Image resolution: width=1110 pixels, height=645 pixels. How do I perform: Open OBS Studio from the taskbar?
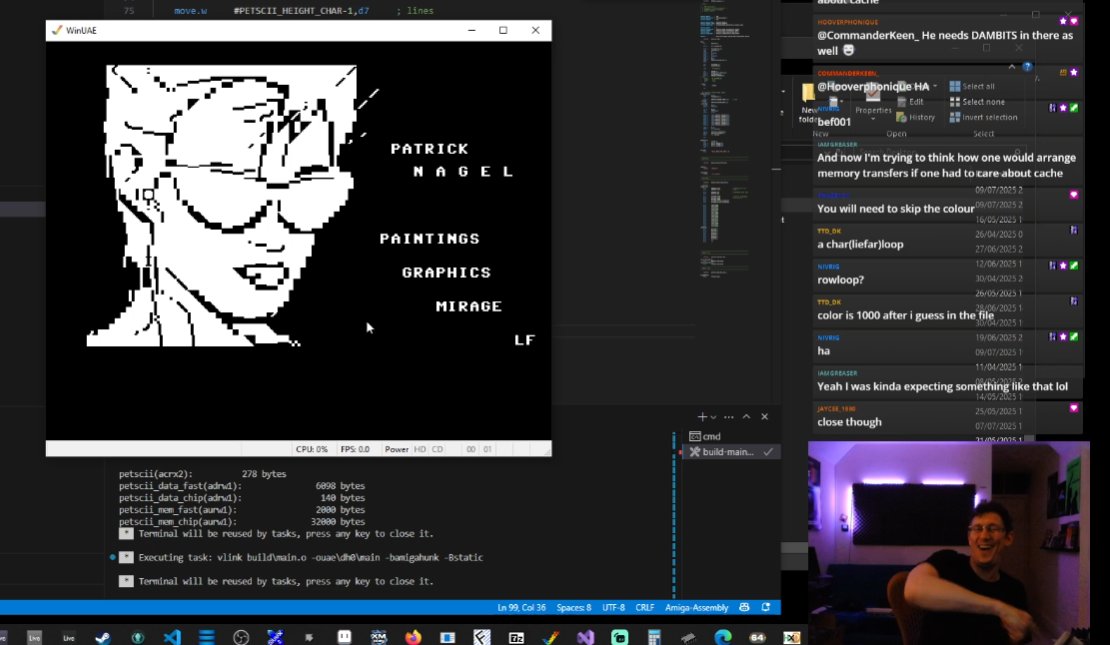241,637
